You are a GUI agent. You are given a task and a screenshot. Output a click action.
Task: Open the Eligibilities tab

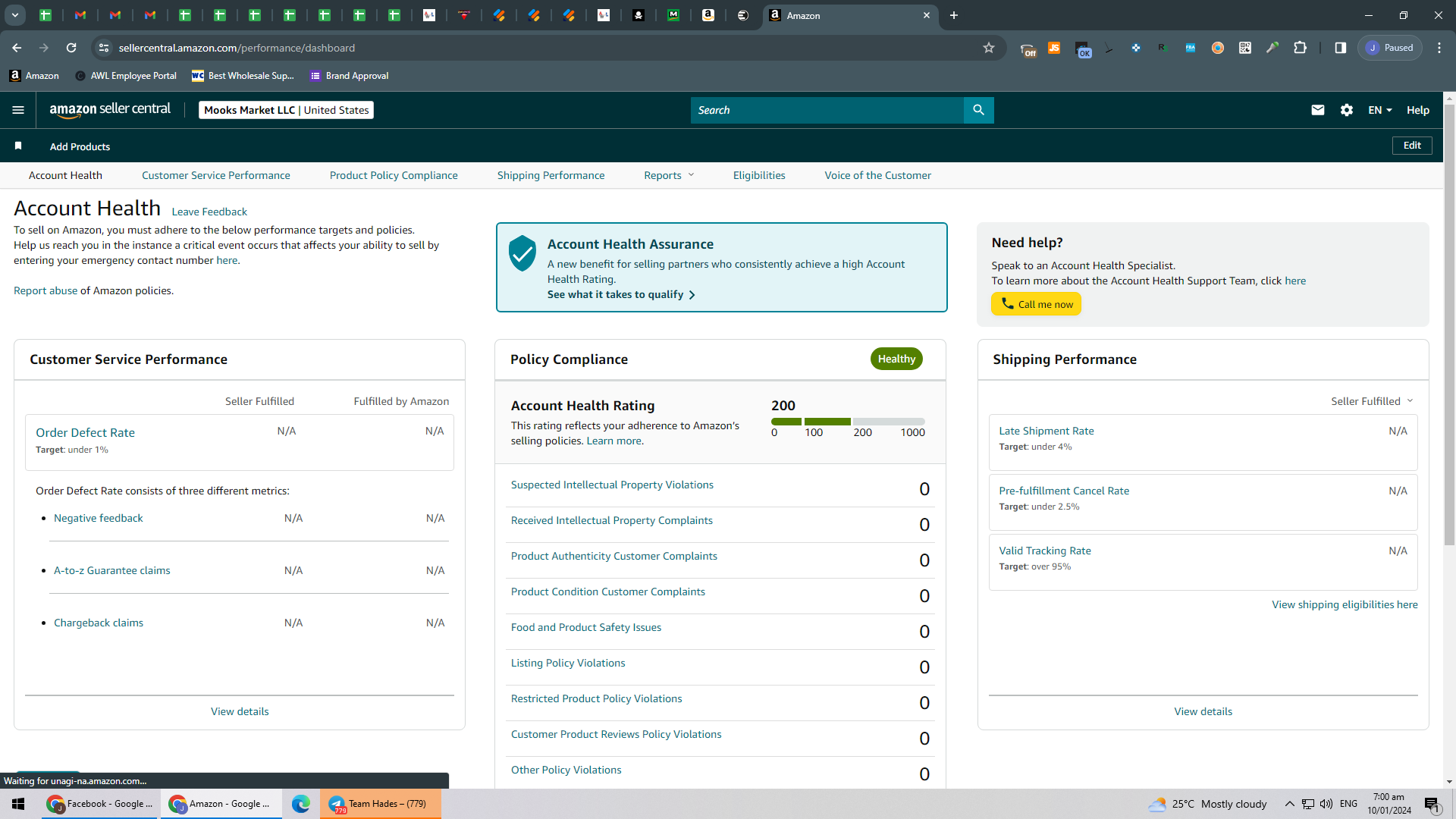tap(759, 175)
